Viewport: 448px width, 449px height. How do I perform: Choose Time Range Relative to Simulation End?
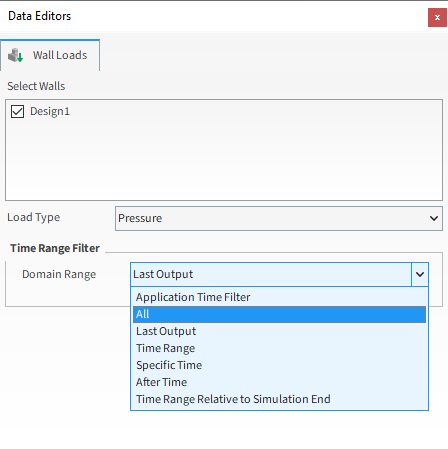(x=279, y=399)
